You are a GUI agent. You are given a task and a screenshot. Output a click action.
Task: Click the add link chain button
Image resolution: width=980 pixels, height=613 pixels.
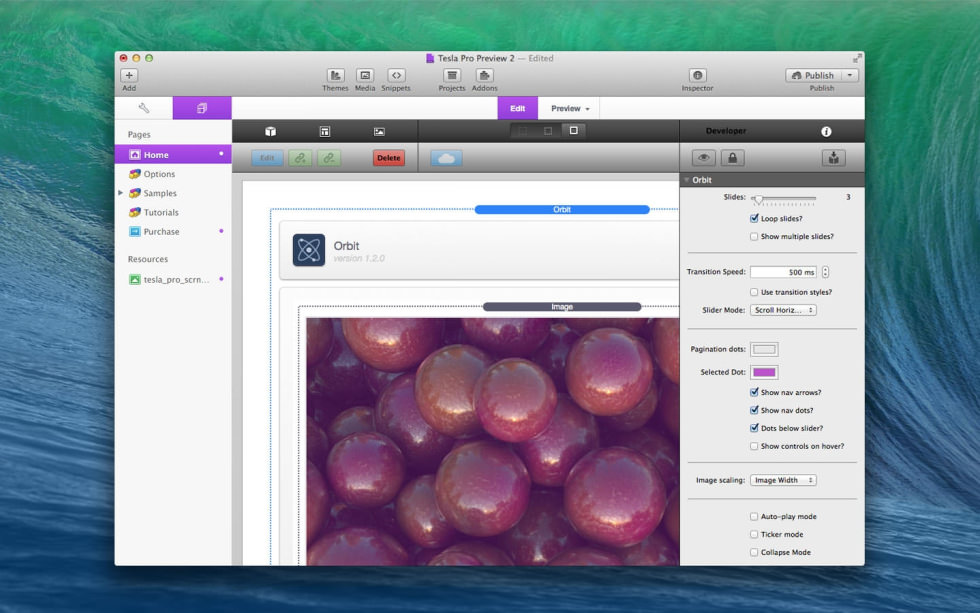(300, 158)
